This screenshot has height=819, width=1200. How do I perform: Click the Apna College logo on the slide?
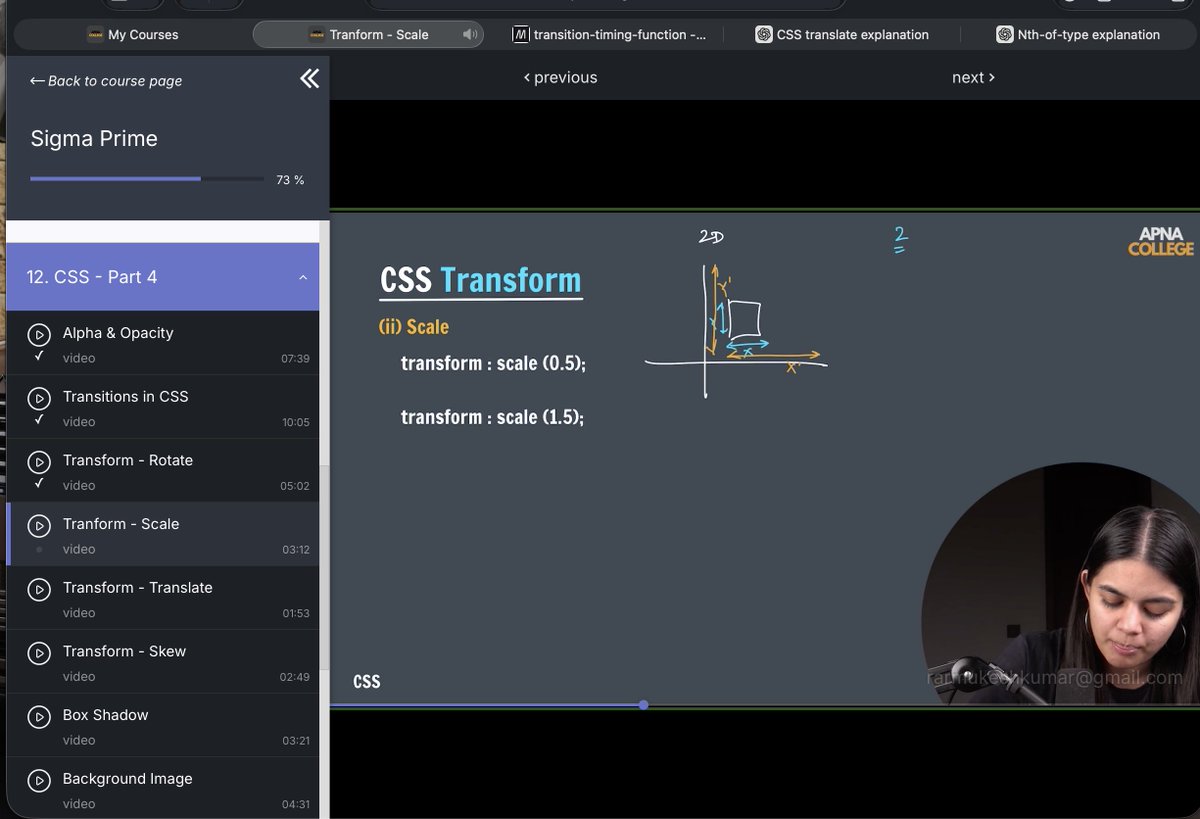(1160, 243)
